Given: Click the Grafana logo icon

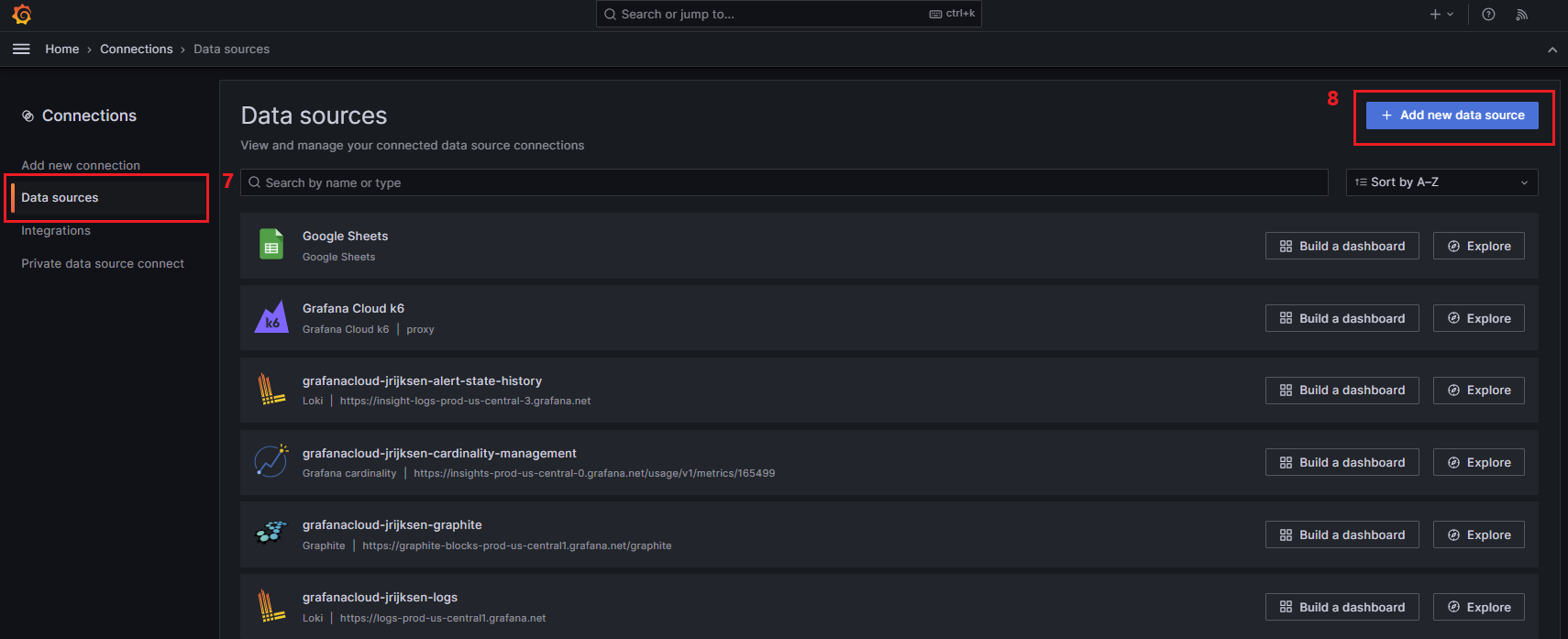Looking at the screenshot, I should click(22, 15).
